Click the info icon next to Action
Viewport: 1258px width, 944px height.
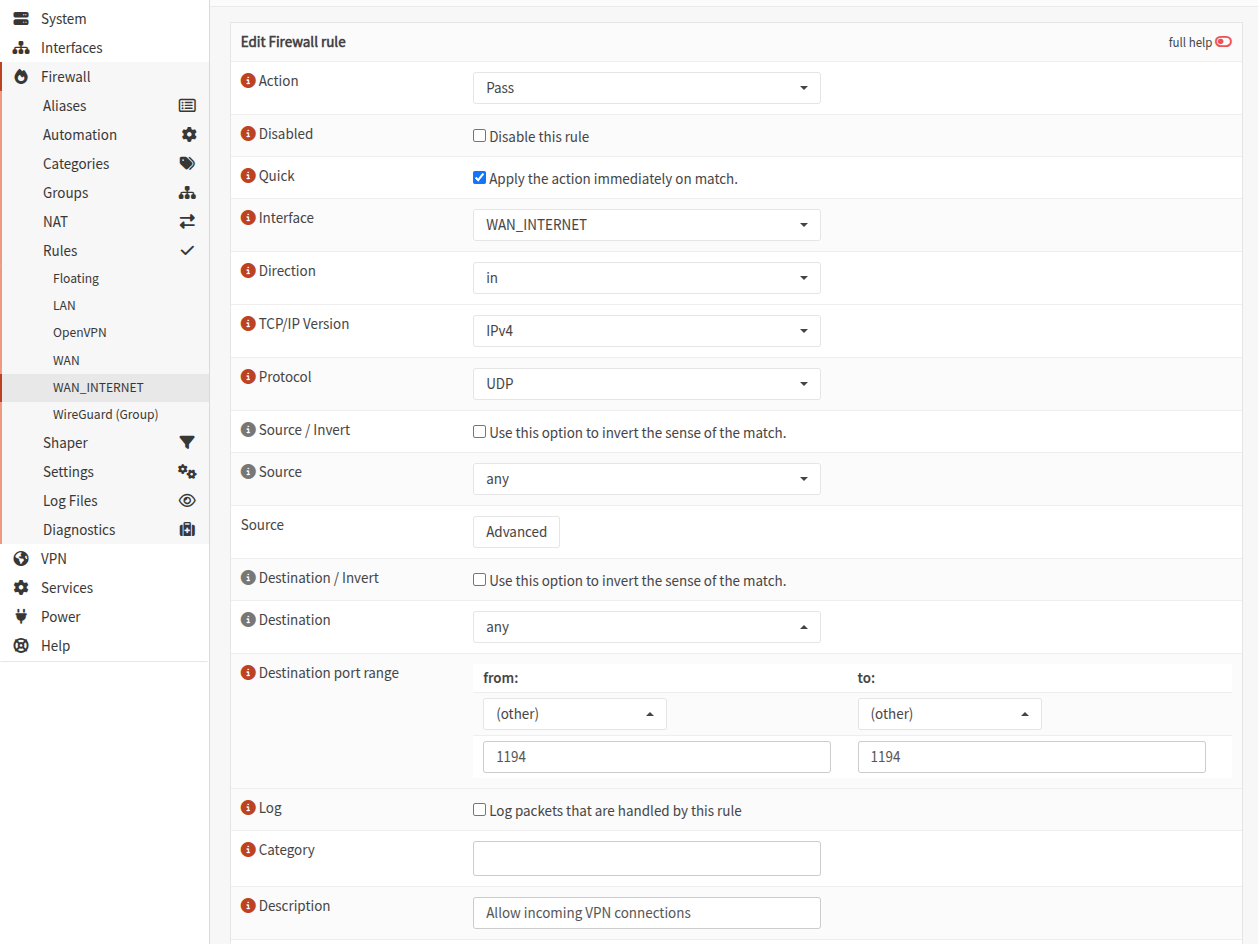tap(248, 81)
